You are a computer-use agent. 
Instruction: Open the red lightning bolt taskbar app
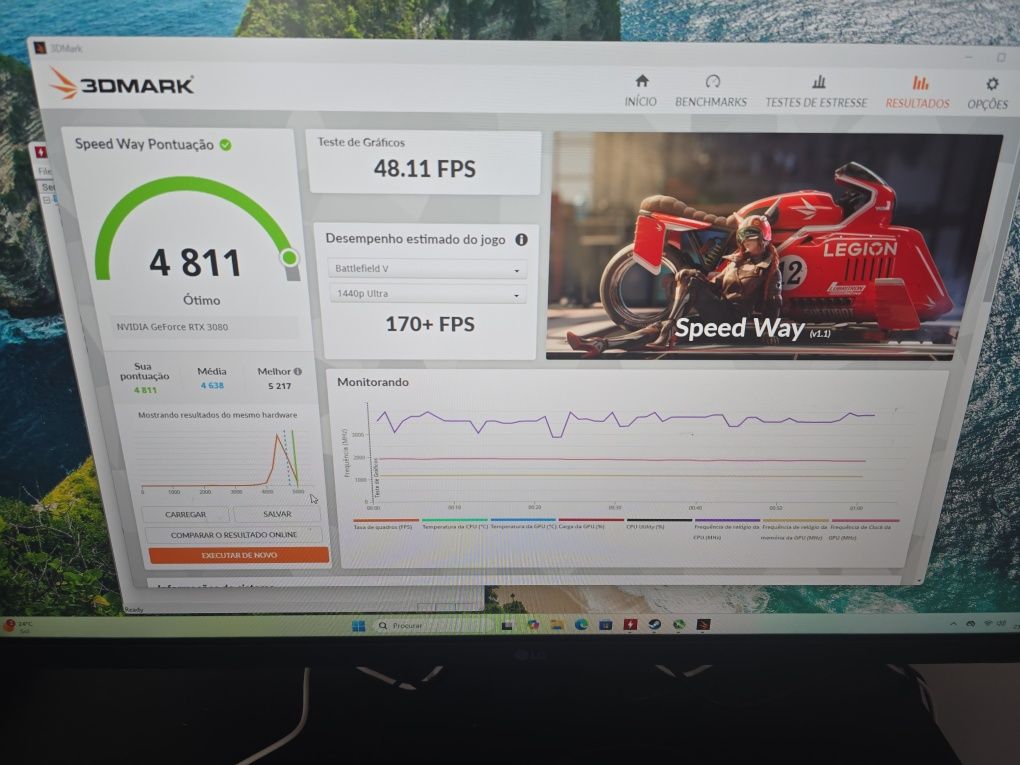630,625
